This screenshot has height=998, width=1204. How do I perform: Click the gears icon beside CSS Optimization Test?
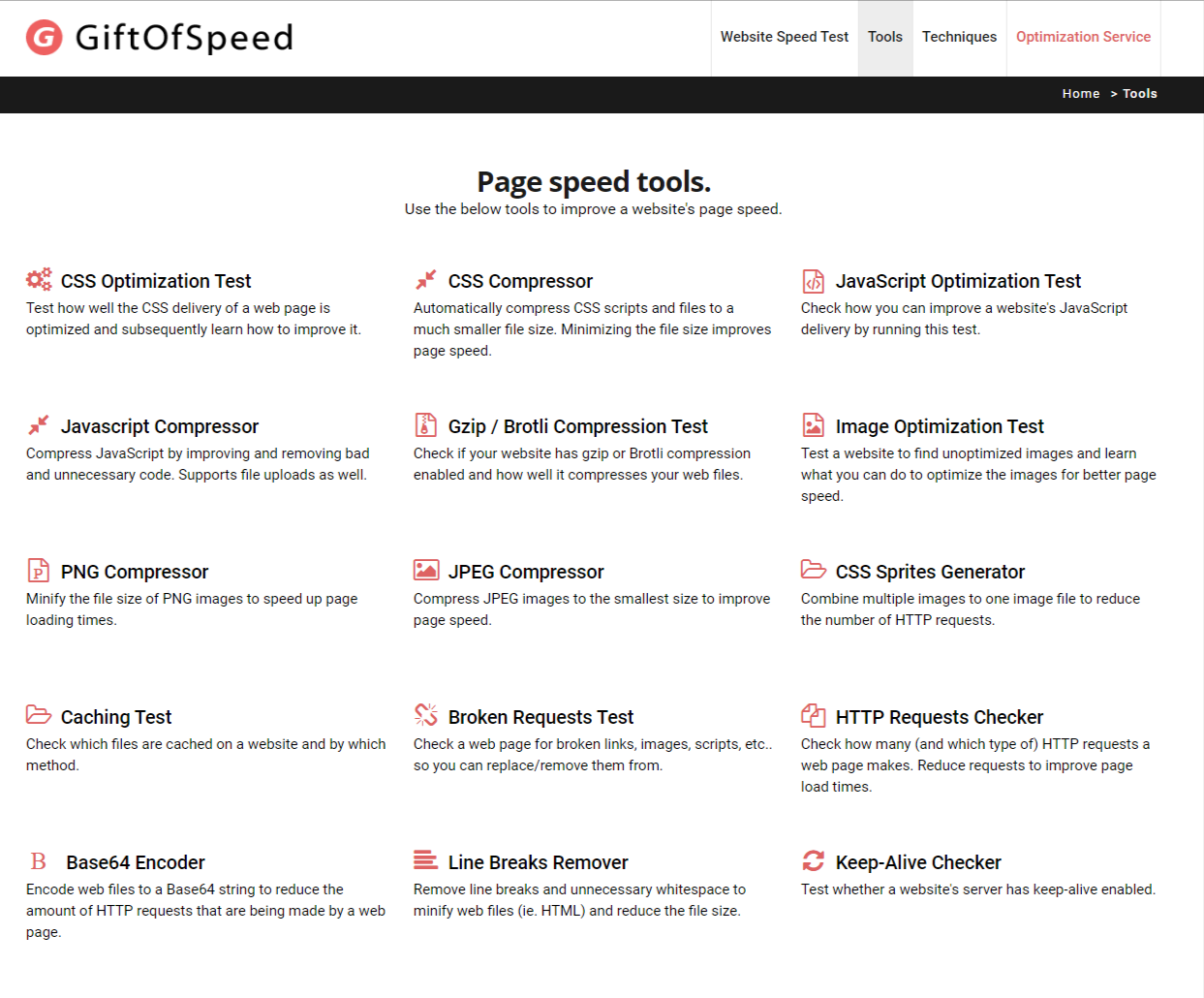(39, 280)
